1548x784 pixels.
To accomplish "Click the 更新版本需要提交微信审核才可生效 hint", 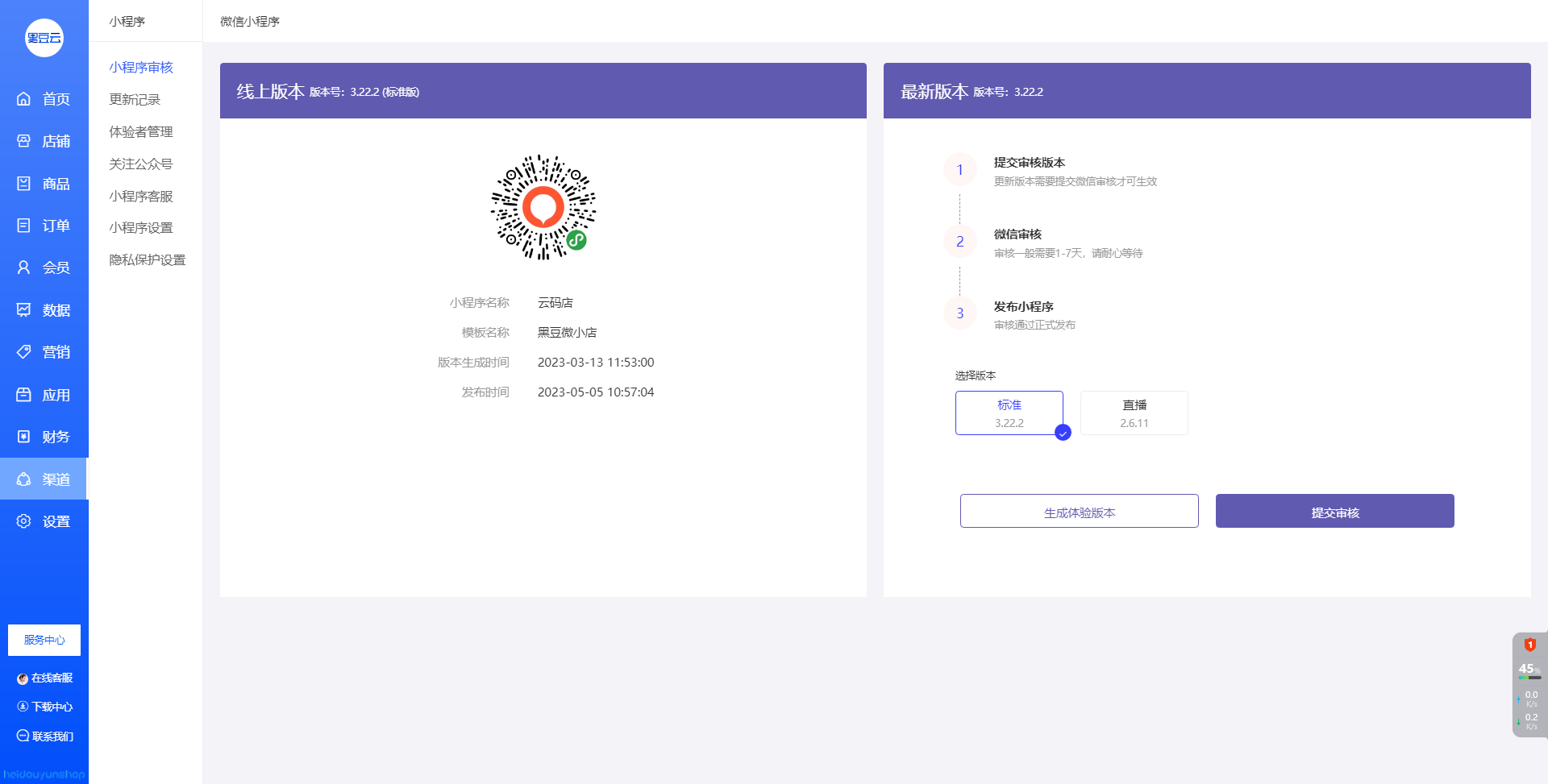I will pyautogui.click(x=1076, y=181).
